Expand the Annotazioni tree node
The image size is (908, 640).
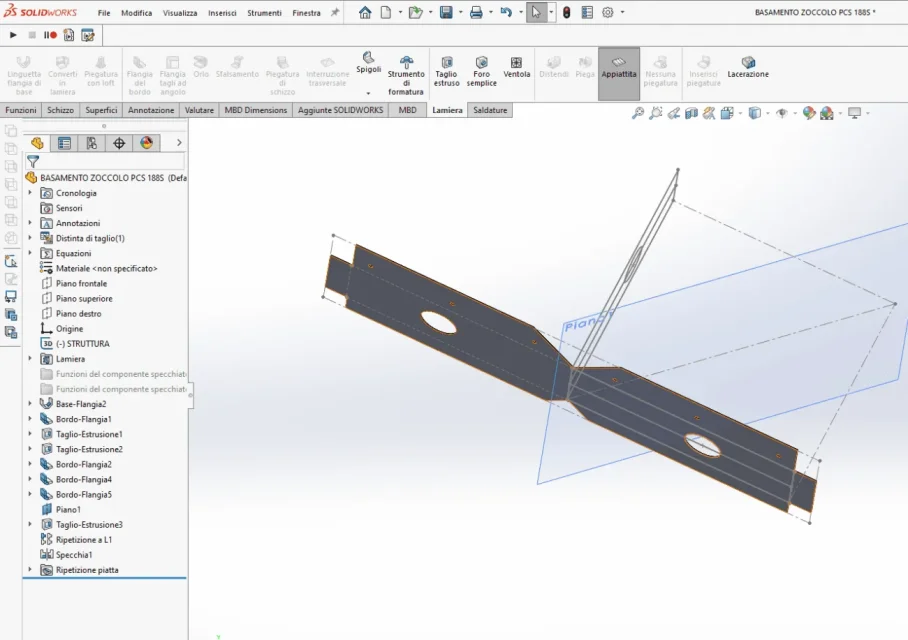point(30,223)
